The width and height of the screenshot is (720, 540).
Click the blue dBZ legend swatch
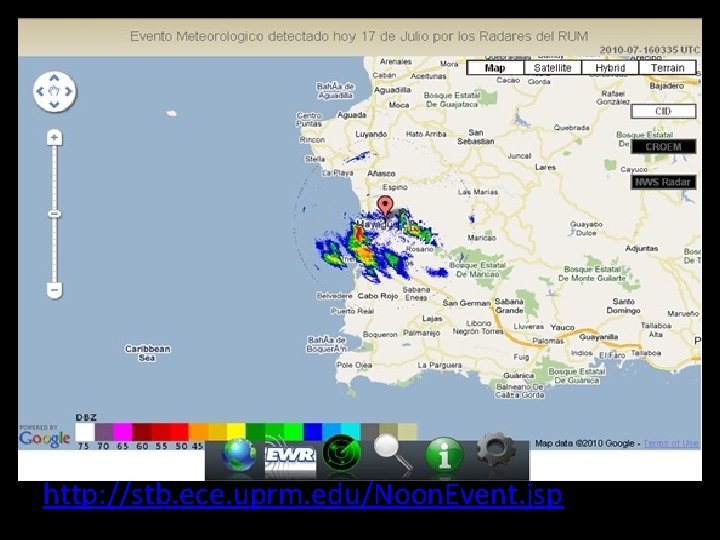[313, 432]
